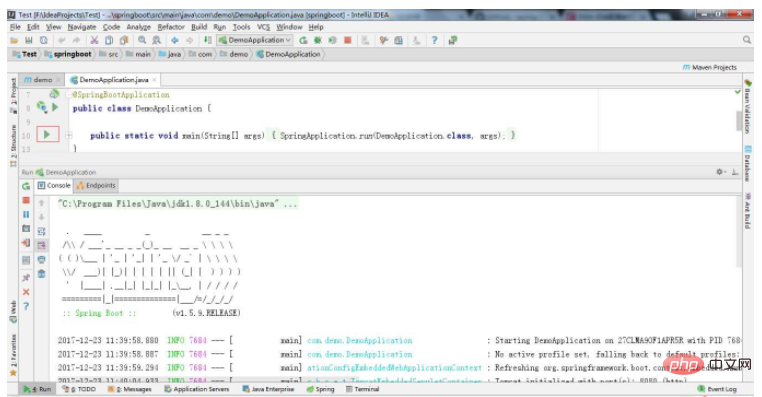762x397 pixels.
Task: Click the Find magnifier toolbar icon
Action: [x=142, y=40]
